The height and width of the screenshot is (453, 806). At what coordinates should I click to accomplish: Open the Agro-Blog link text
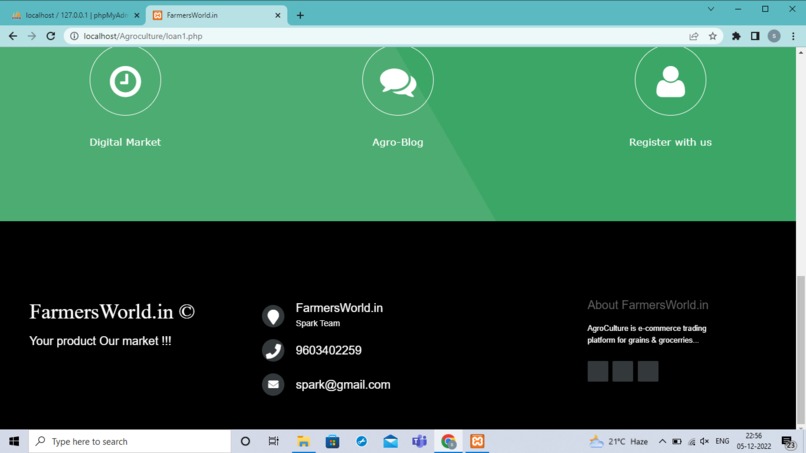397,142
